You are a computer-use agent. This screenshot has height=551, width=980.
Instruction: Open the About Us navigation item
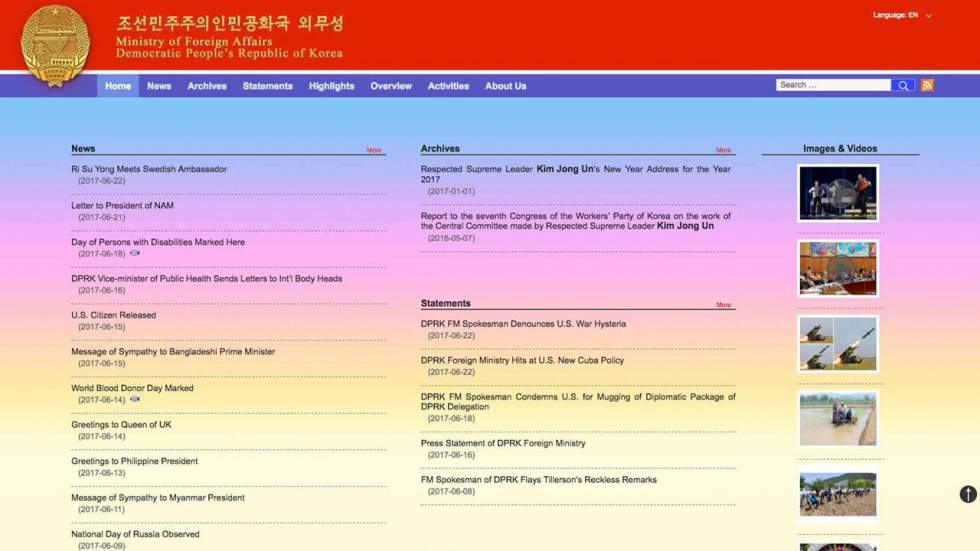tap(505, 86)
